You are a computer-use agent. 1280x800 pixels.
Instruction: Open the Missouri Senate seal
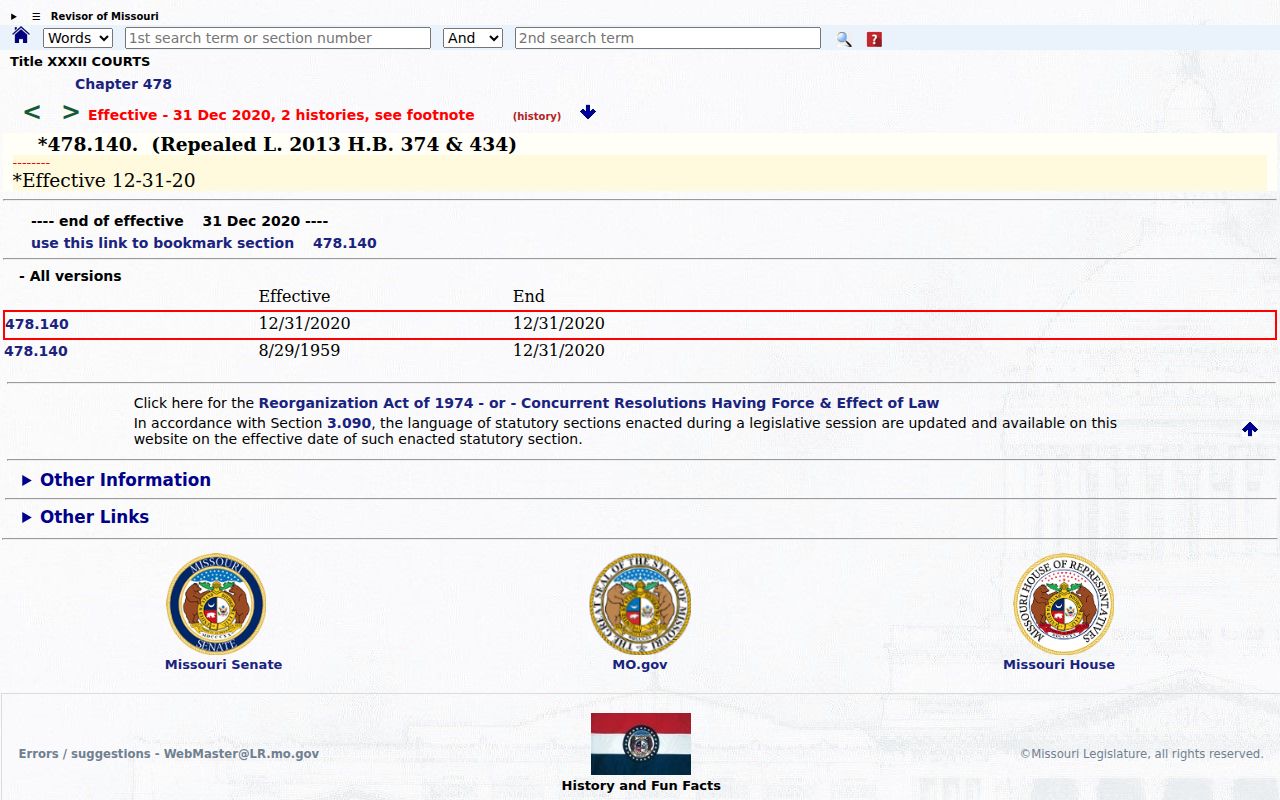(216, 604)
